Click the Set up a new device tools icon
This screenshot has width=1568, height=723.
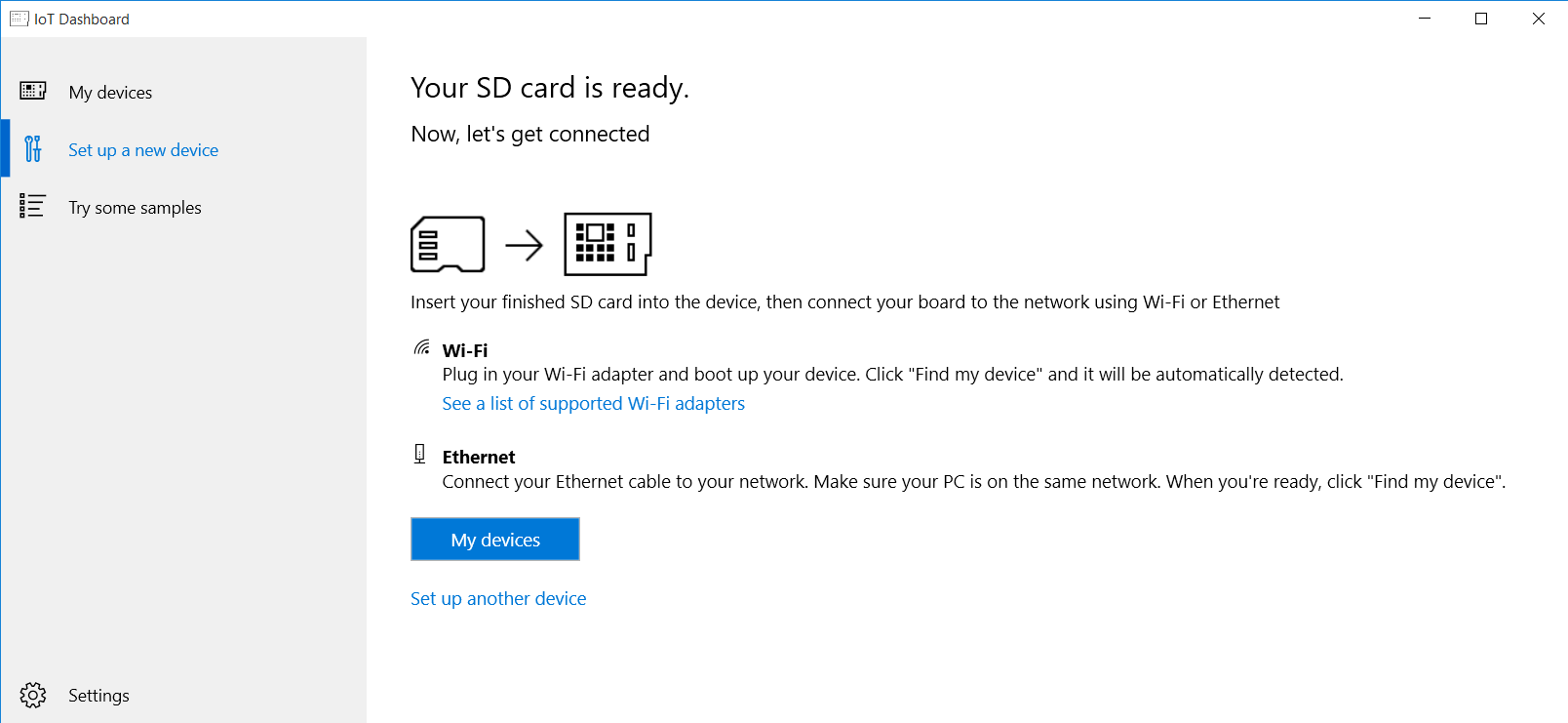point(33,148)
